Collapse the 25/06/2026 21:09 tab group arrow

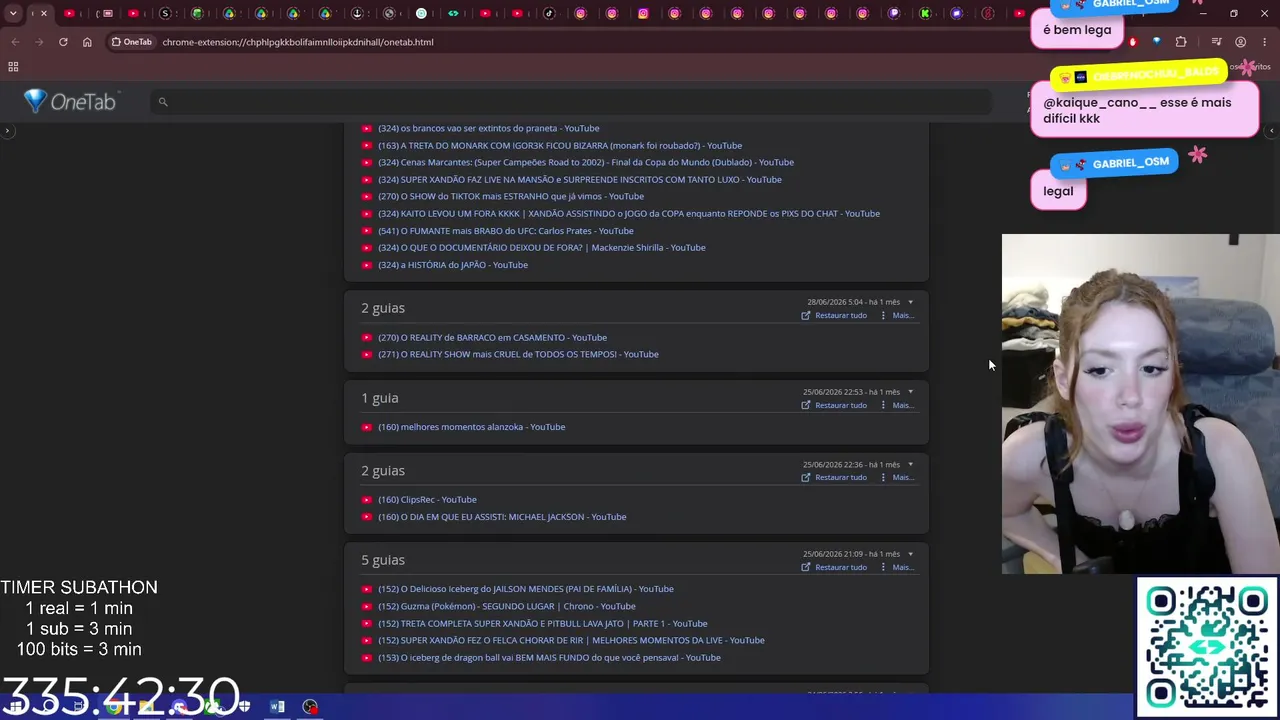pyautogui.click(x=910, y=554)
